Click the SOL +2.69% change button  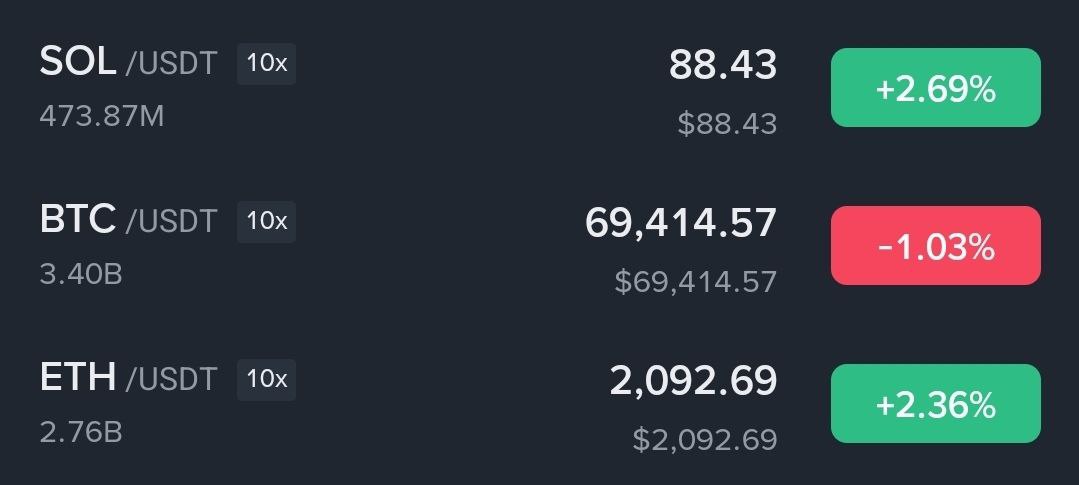click(935, 88)
